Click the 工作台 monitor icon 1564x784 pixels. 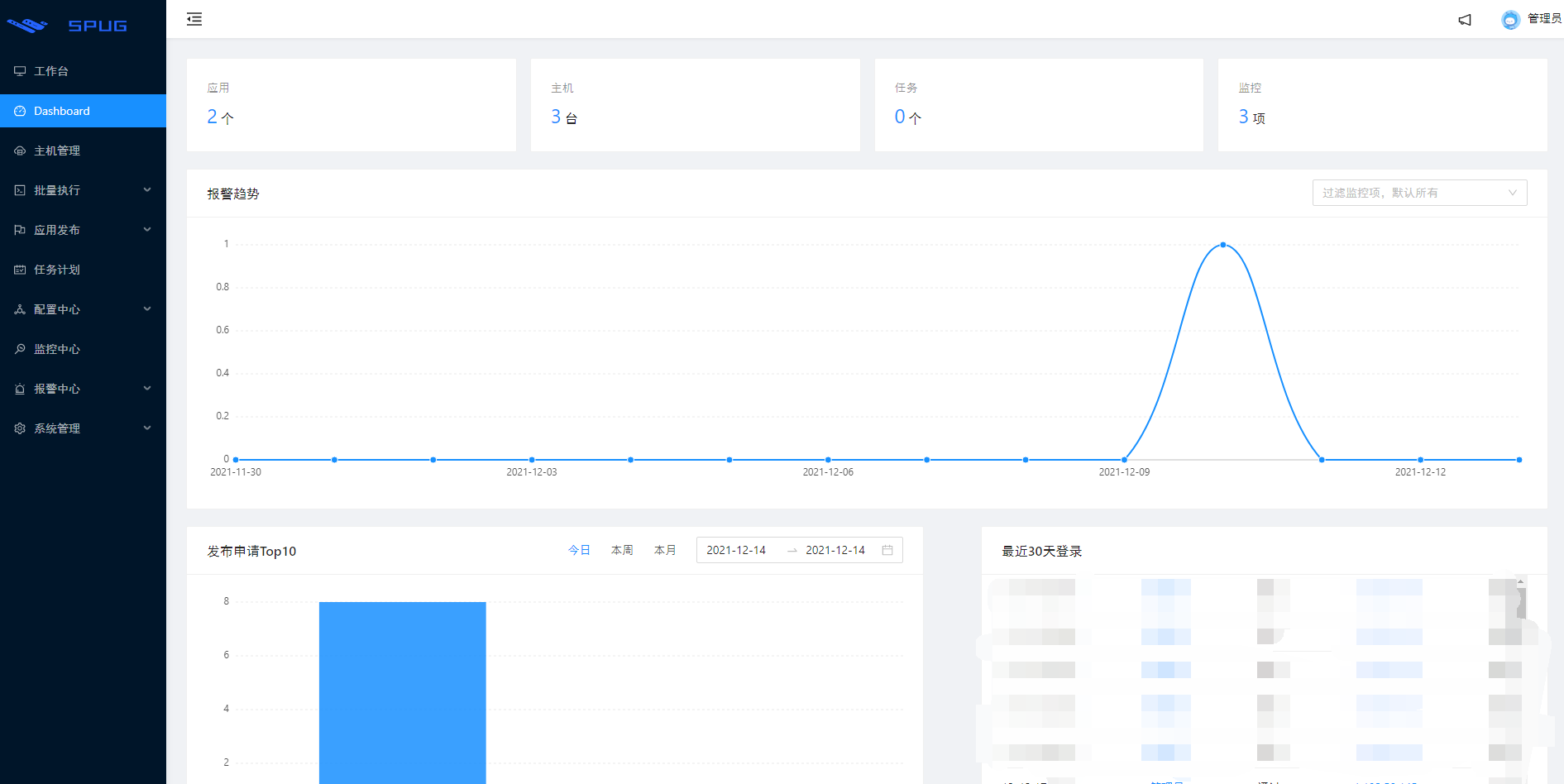[20, 71]
